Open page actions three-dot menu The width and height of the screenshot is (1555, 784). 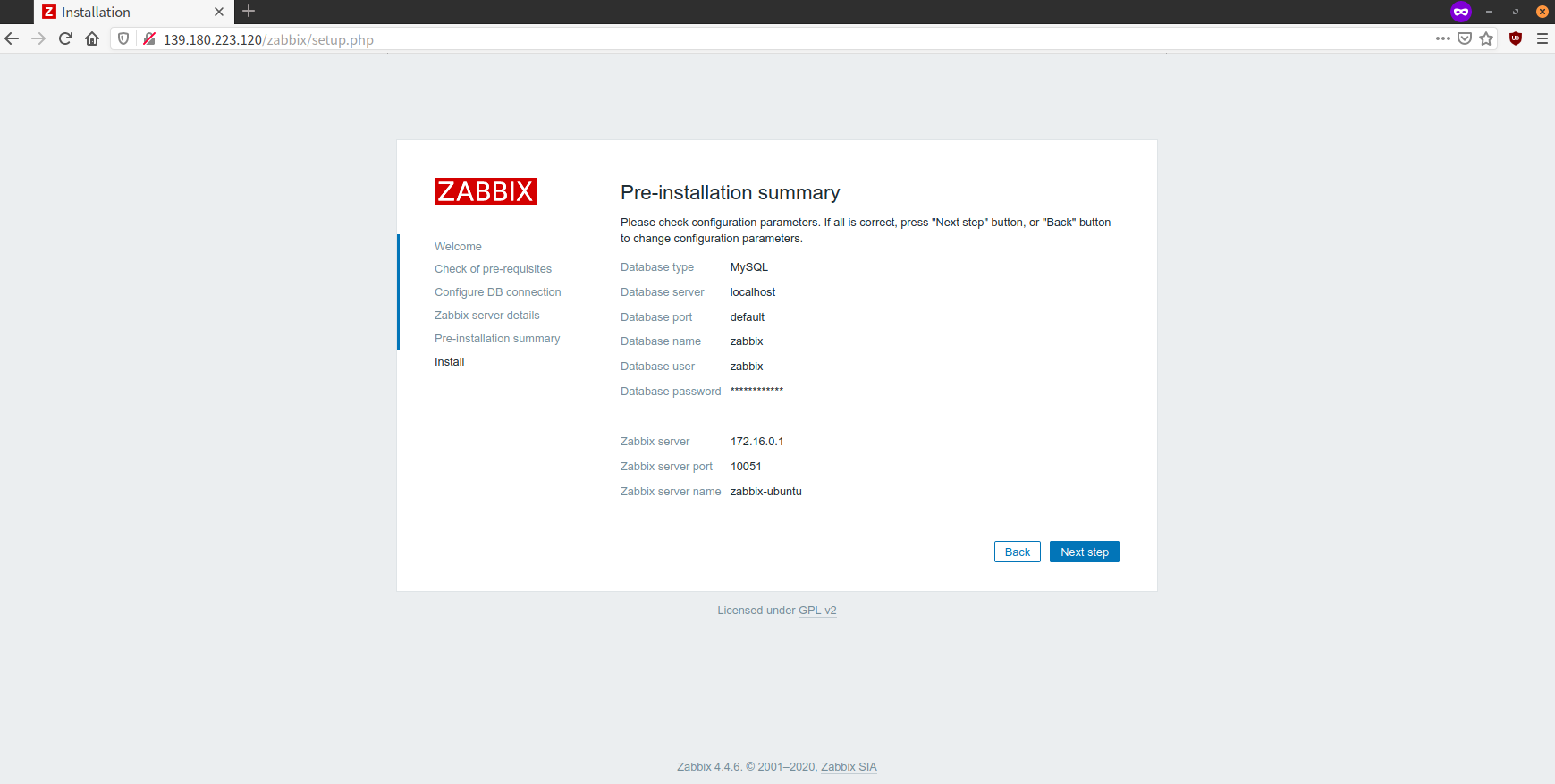pos(1442,38)
